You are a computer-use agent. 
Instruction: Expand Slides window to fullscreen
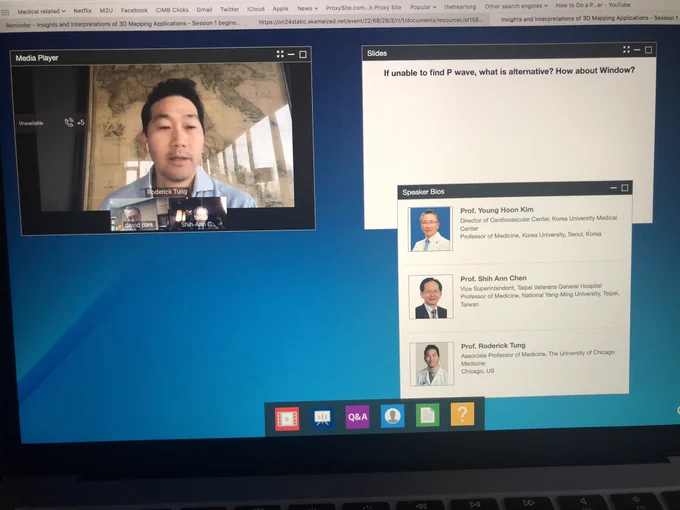coord(626,49)
